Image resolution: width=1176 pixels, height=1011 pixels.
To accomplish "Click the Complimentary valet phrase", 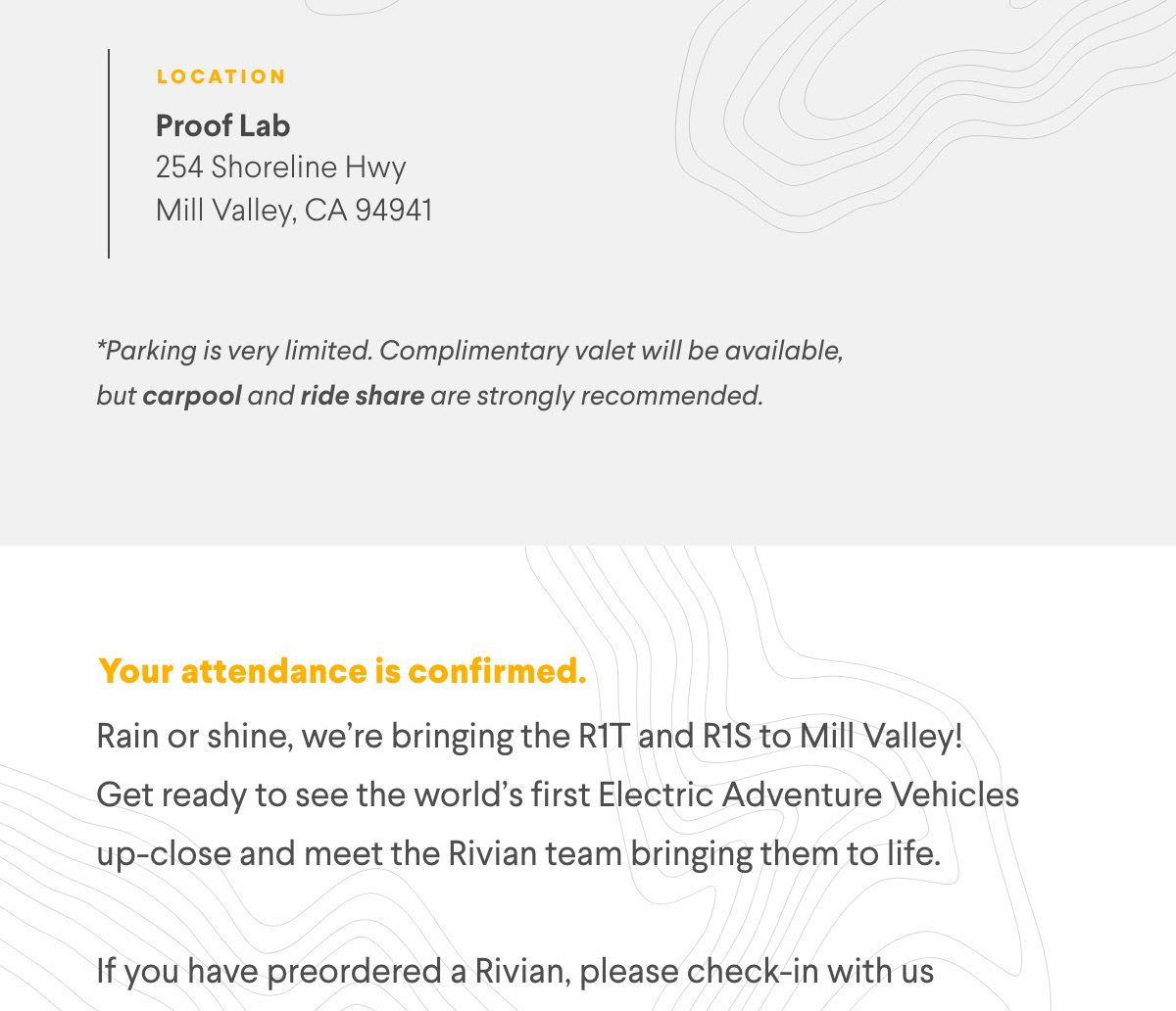I will click(508, 351).
